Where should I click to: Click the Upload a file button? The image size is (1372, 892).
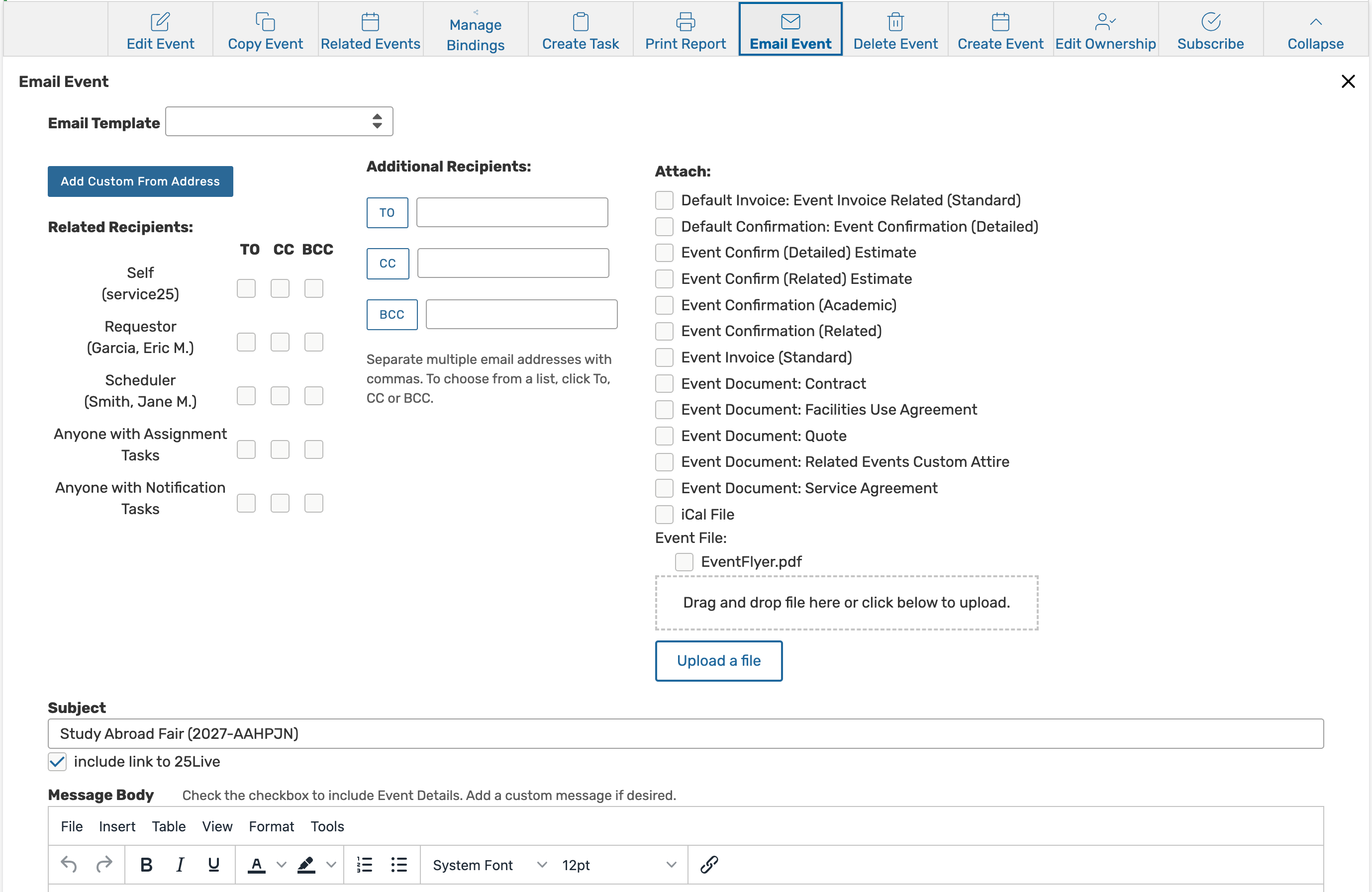coord(718,660)
